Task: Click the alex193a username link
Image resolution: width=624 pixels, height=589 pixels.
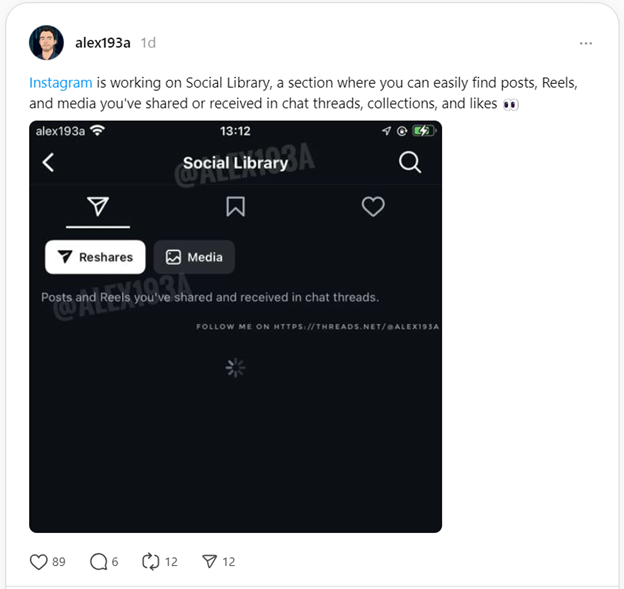Action: coord(103,43)
